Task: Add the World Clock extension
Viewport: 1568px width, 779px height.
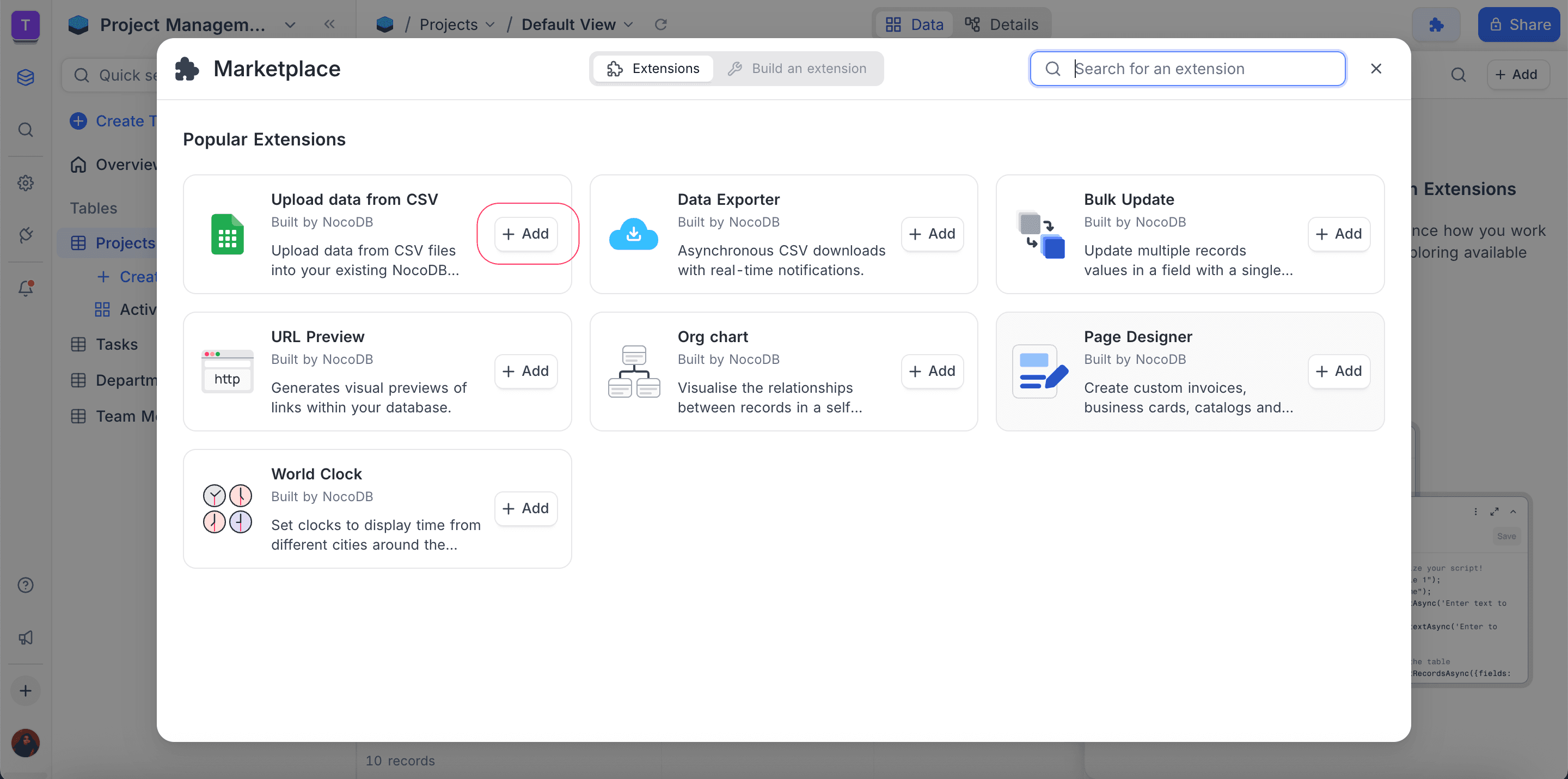Action: (526, 509)
